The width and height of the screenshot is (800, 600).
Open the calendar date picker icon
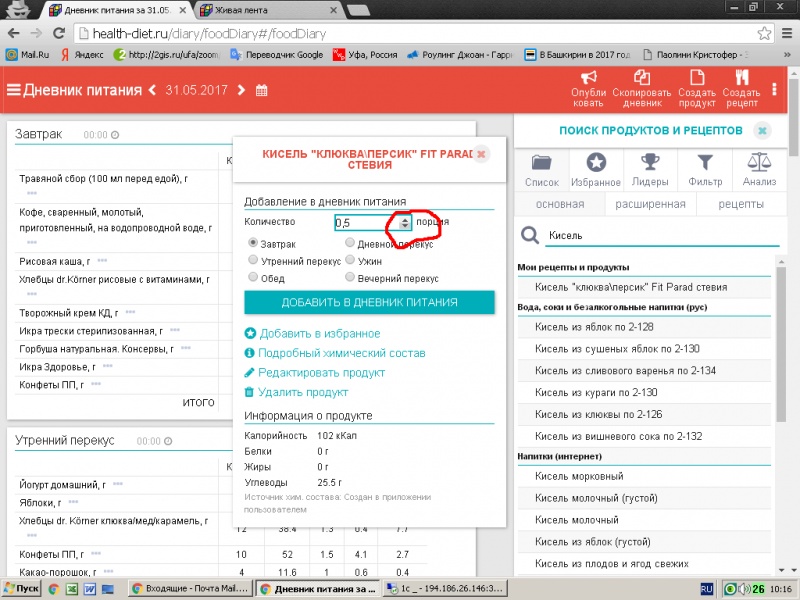262,91
